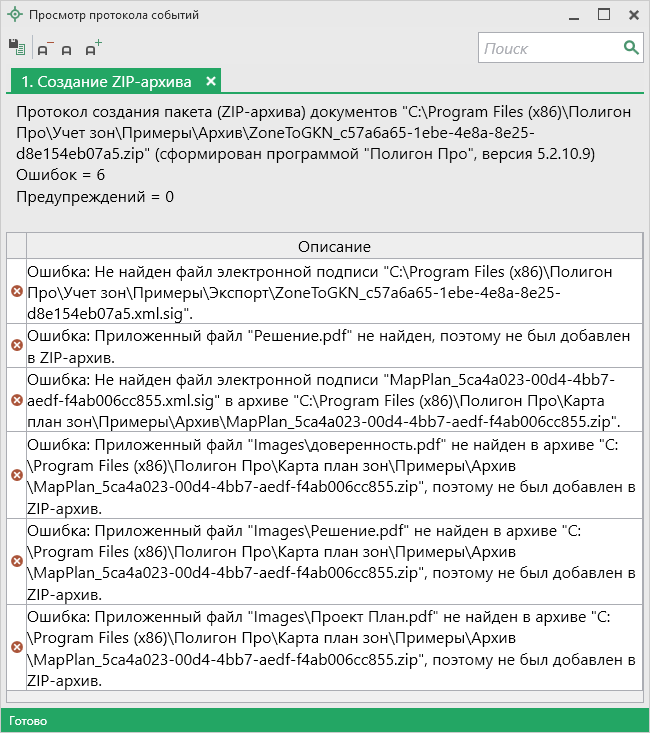Minimize the event protocol window
This screenshot has width=650, height=733.
click(571, 15)
